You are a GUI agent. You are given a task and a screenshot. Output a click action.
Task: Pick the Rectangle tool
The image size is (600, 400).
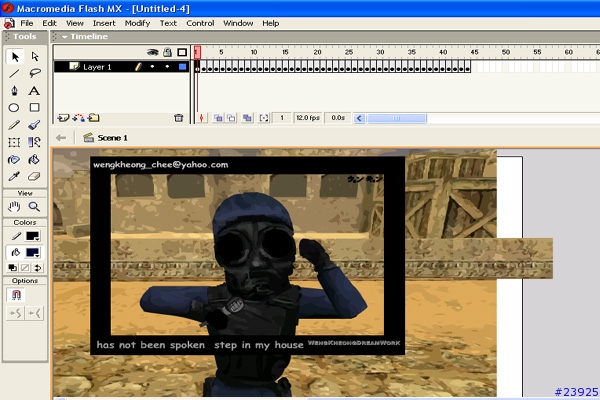point(34,108)
